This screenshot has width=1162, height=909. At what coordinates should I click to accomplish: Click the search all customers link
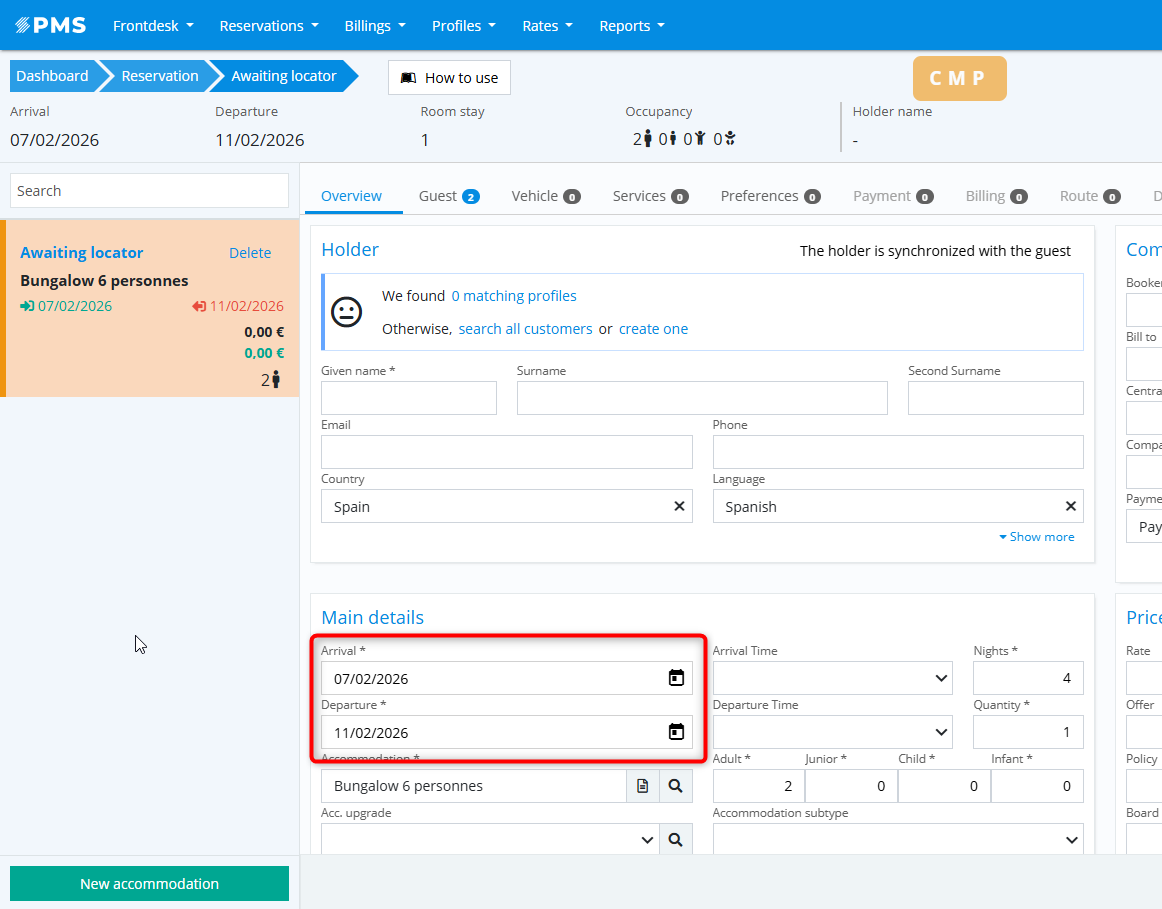tap(525, 329)
